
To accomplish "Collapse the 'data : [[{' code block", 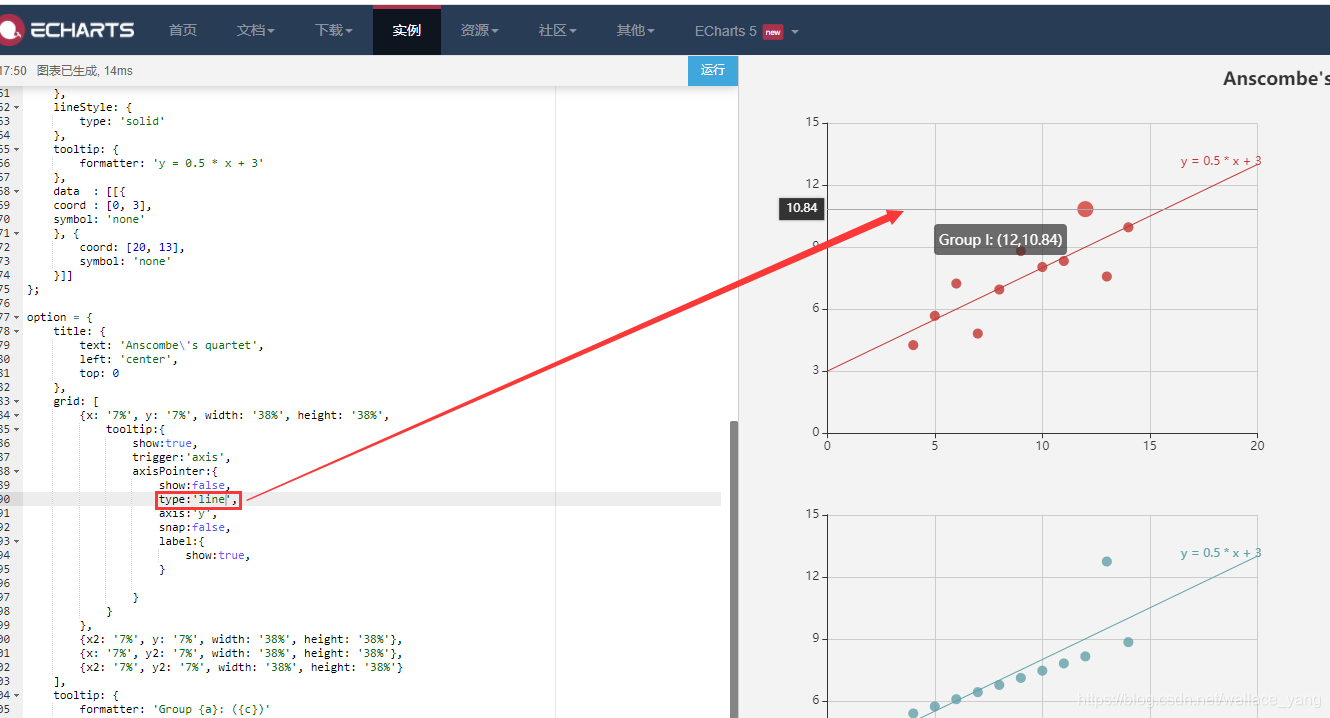I will pos(17,191).
